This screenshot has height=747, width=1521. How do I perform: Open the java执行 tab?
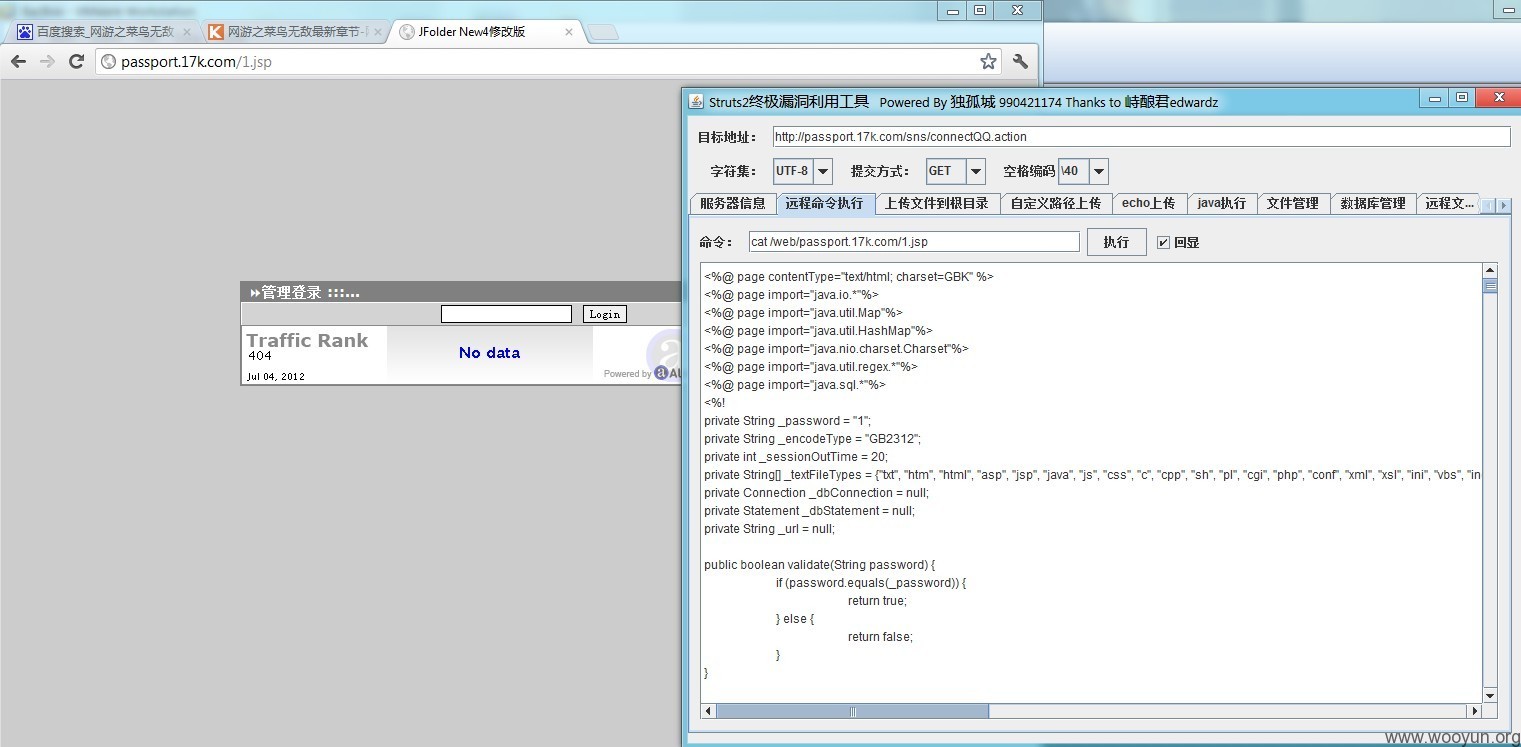pyautogui.click(x=1222, y=203)
